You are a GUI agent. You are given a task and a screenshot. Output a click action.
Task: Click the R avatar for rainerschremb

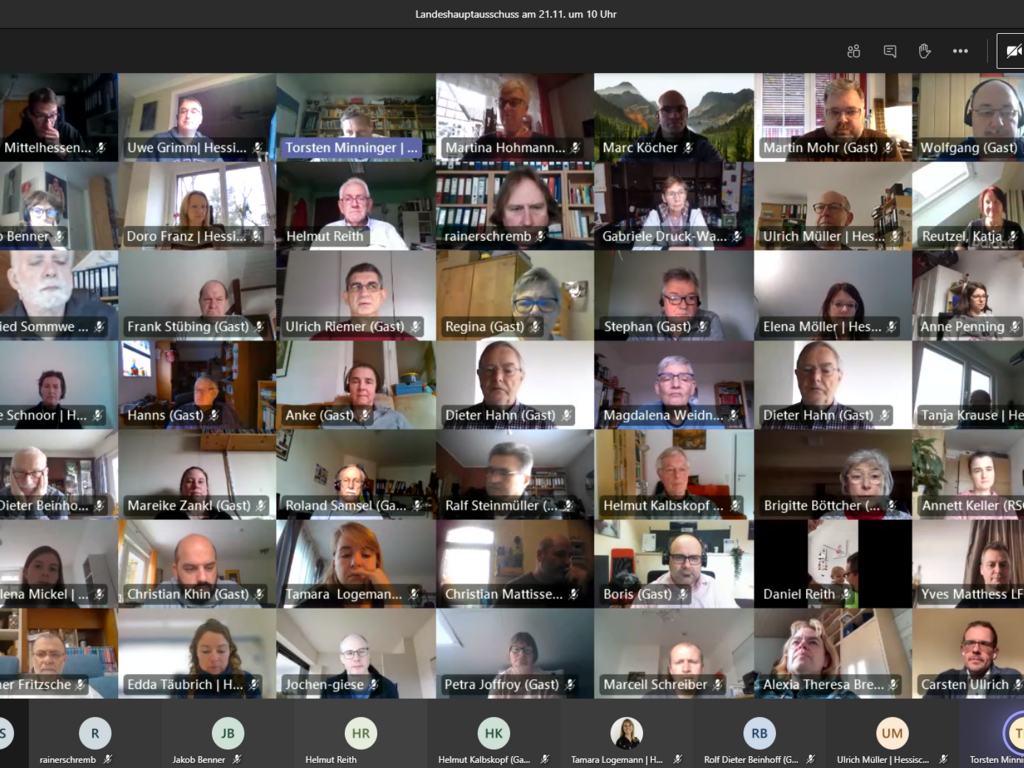tap(95, 733)
